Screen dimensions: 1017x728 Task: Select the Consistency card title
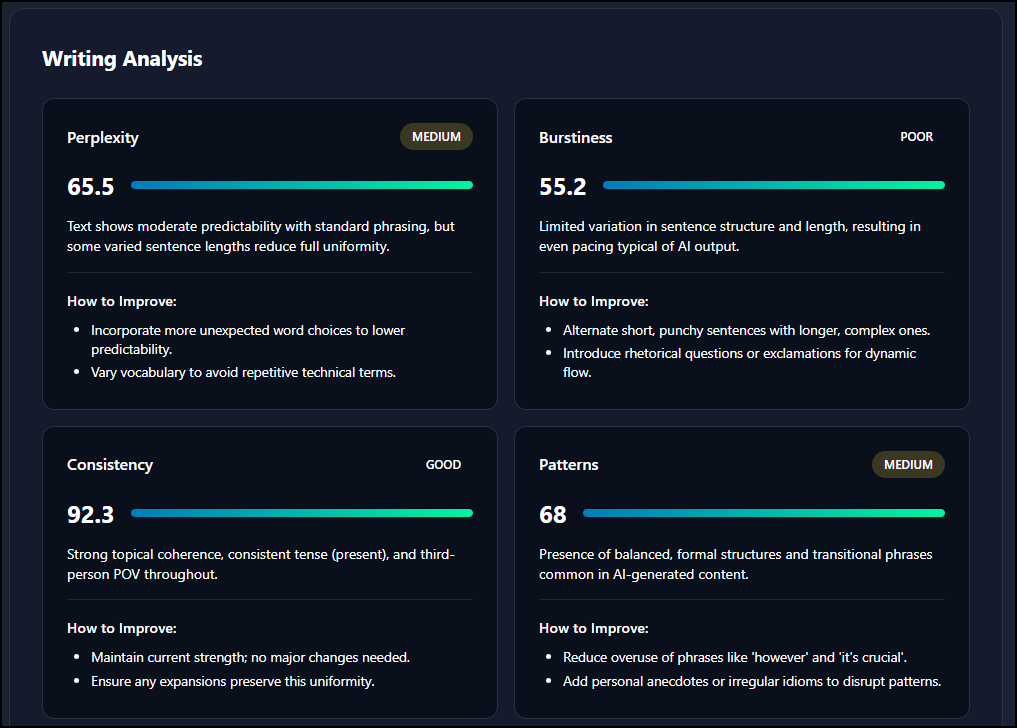(x=110, y=465)
